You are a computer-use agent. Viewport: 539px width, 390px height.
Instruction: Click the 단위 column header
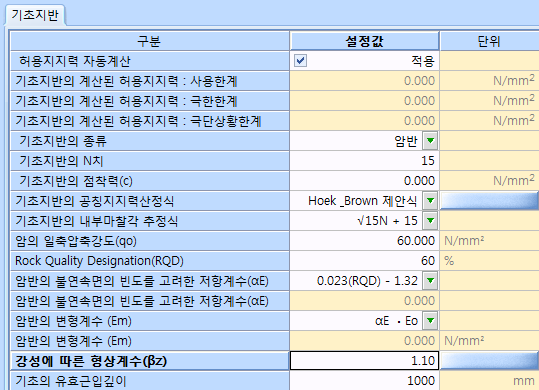490,41
